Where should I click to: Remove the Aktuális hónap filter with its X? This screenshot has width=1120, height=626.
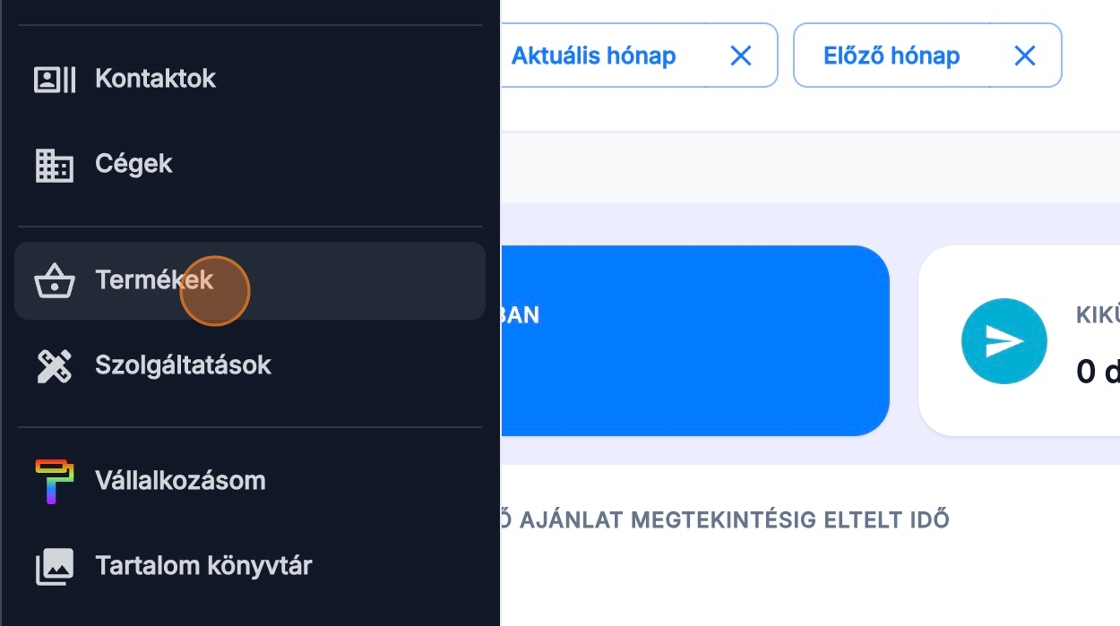pos(741,56)
